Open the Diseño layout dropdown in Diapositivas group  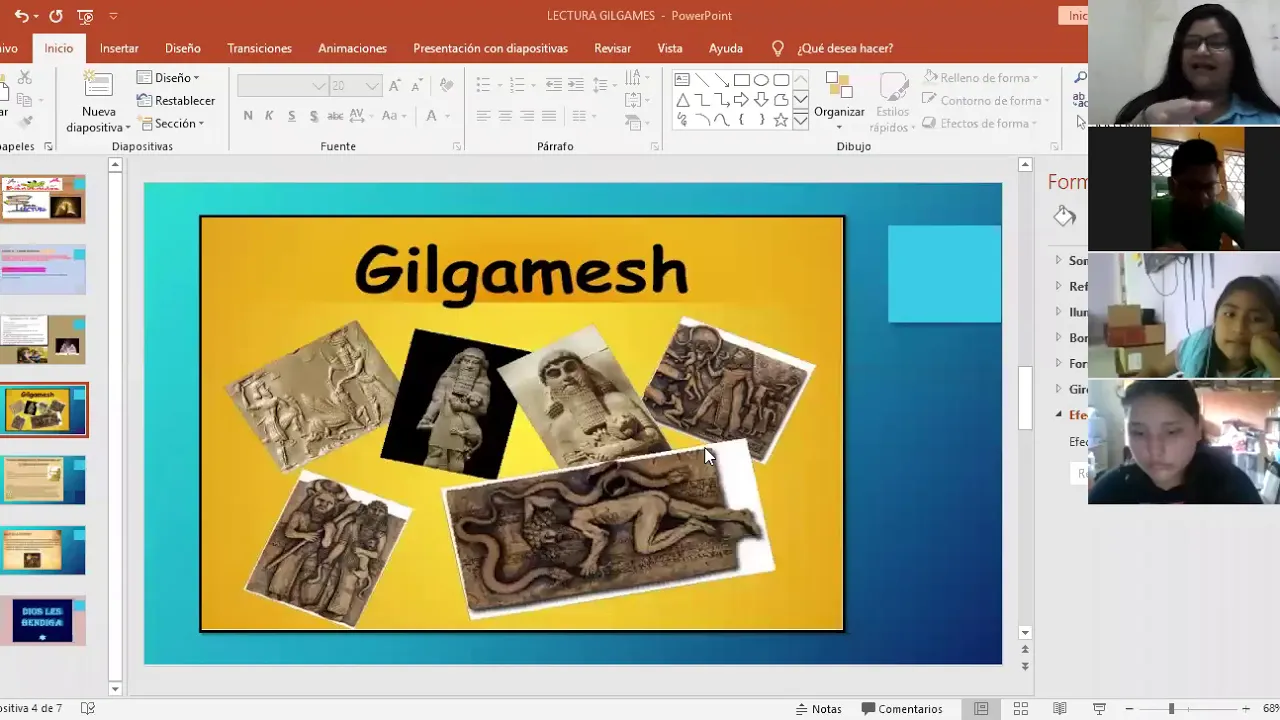click(x=168, y=77)
